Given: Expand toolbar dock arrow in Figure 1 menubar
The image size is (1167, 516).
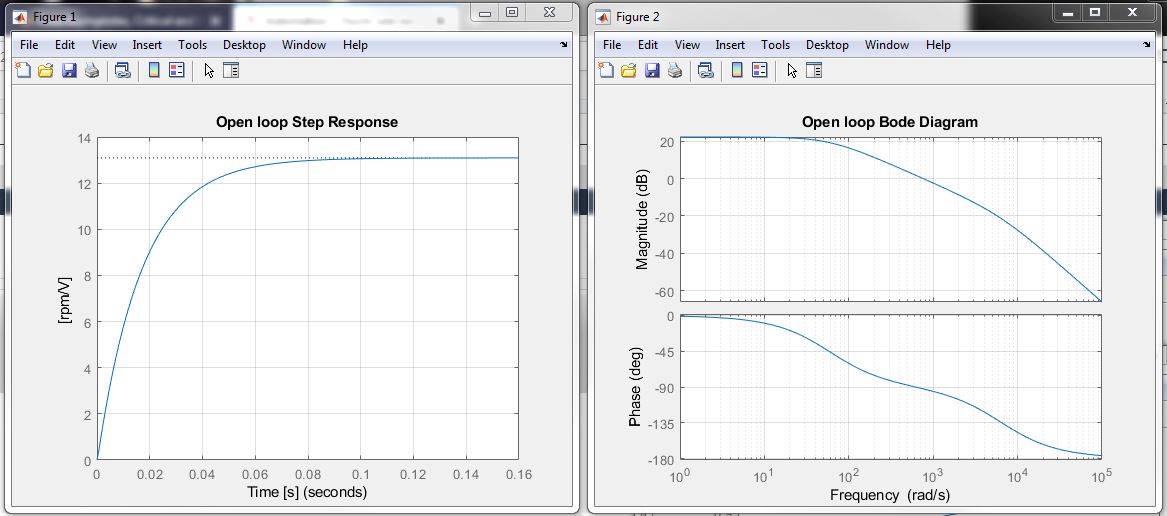Looking at the screenshot, I should pos(563,45).
